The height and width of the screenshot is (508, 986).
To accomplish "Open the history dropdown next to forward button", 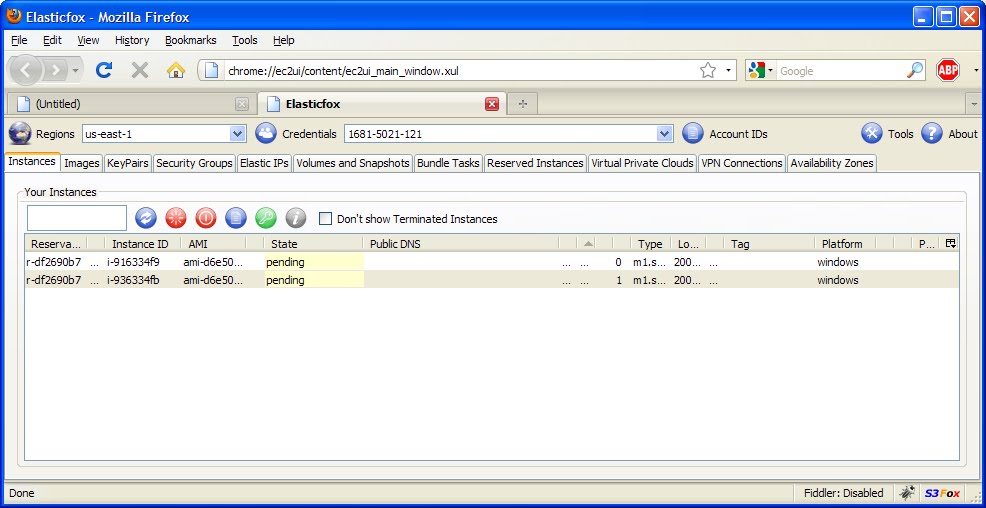I will (75, 70).
